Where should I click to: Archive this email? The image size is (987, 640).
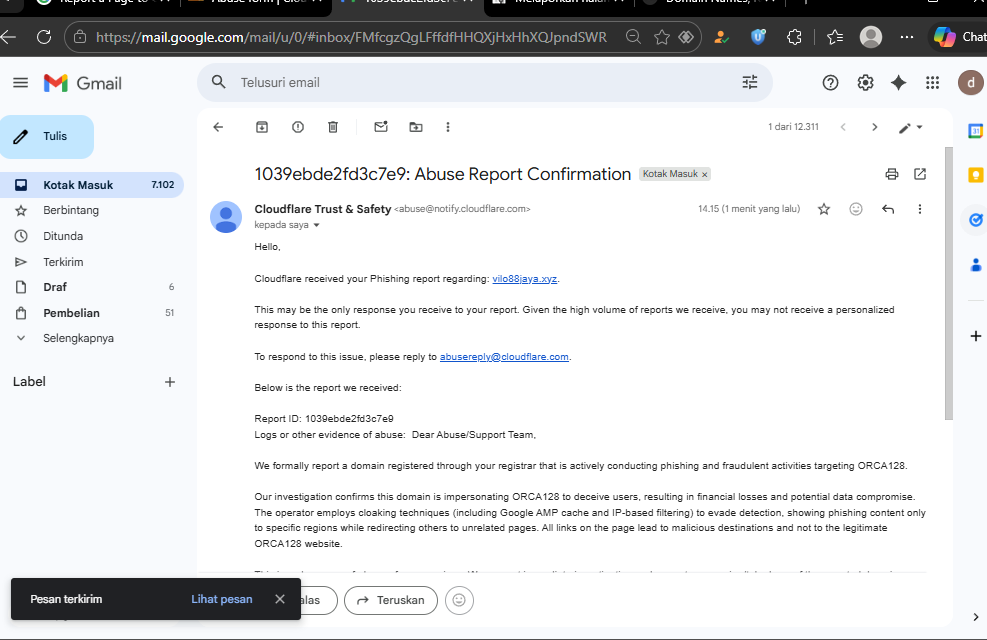click(x=262, y=127)
